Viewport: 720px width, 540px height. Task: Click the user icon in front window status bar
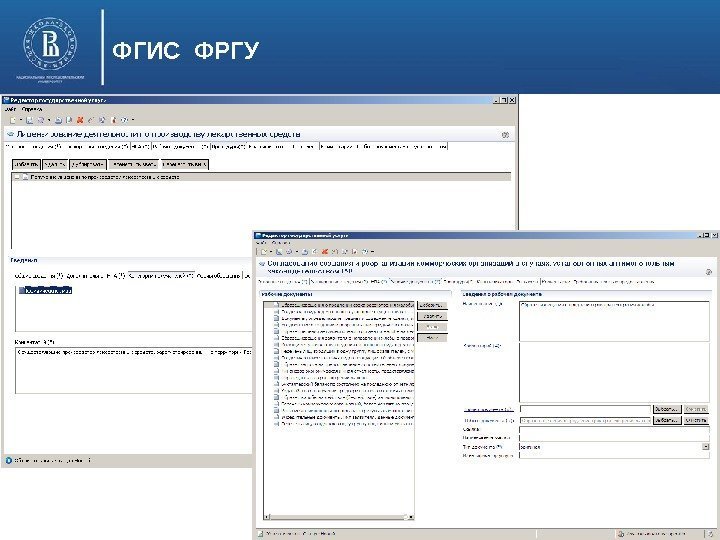[x=621, y=534]
